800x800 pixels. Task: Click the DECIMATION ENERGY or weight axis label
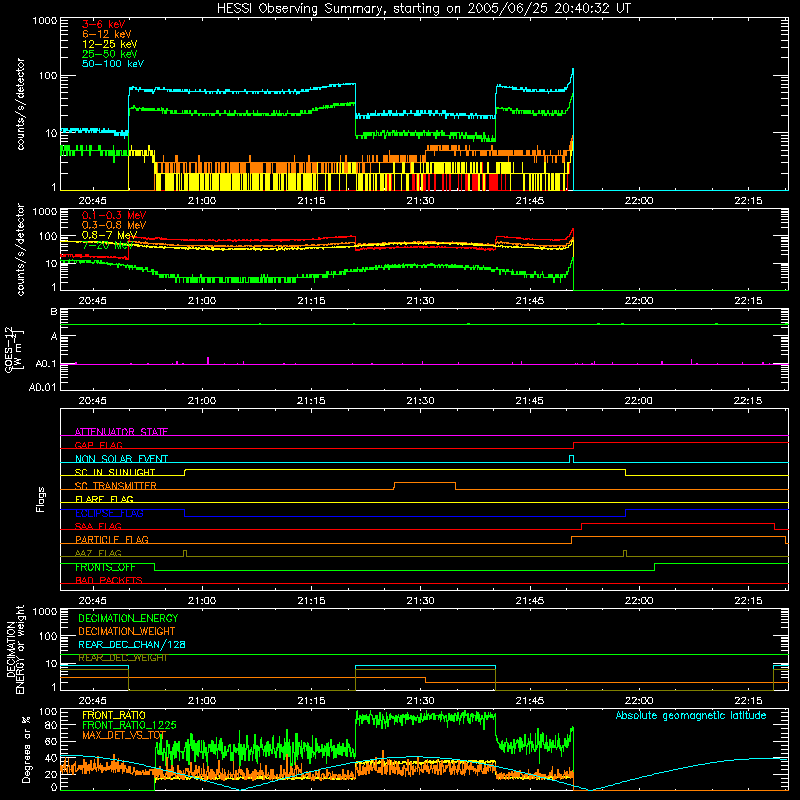tap(14, 649)
